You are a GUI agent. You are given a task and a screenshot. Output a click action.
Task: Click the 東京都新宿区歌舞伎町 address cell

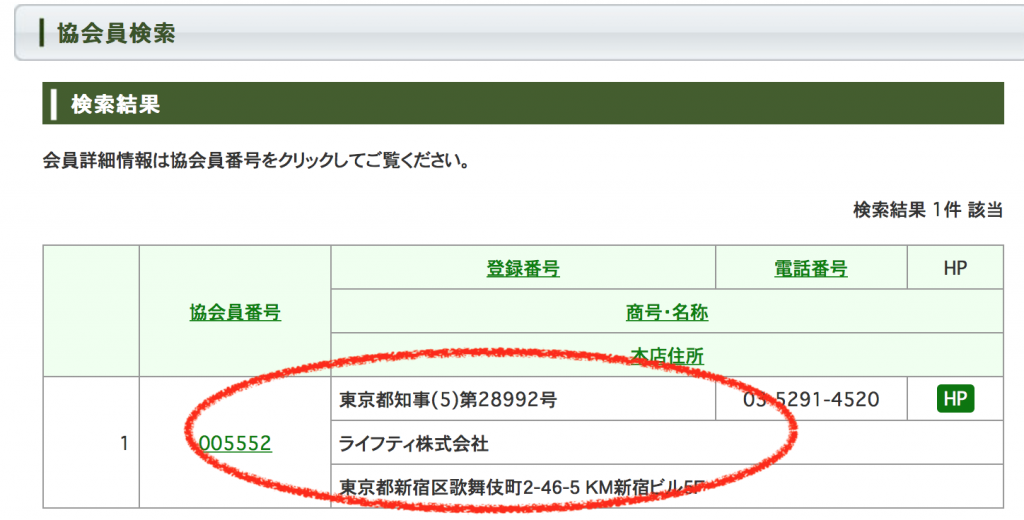tap(520, 487)
